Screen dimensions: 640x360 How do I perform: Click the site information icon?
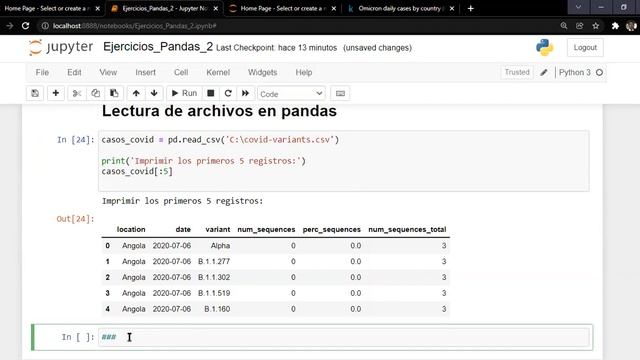pyautogui.click(x=45, y=26)
